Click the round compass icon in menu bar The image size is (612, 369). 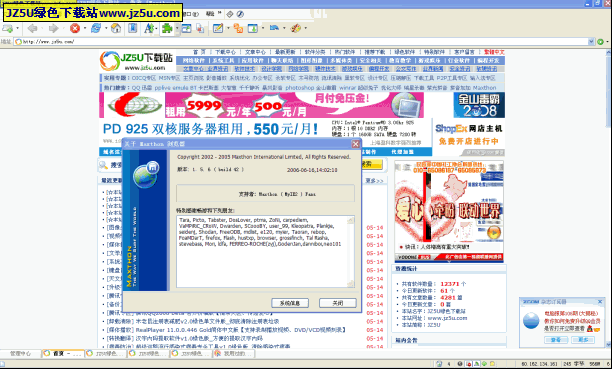[240, 14]
